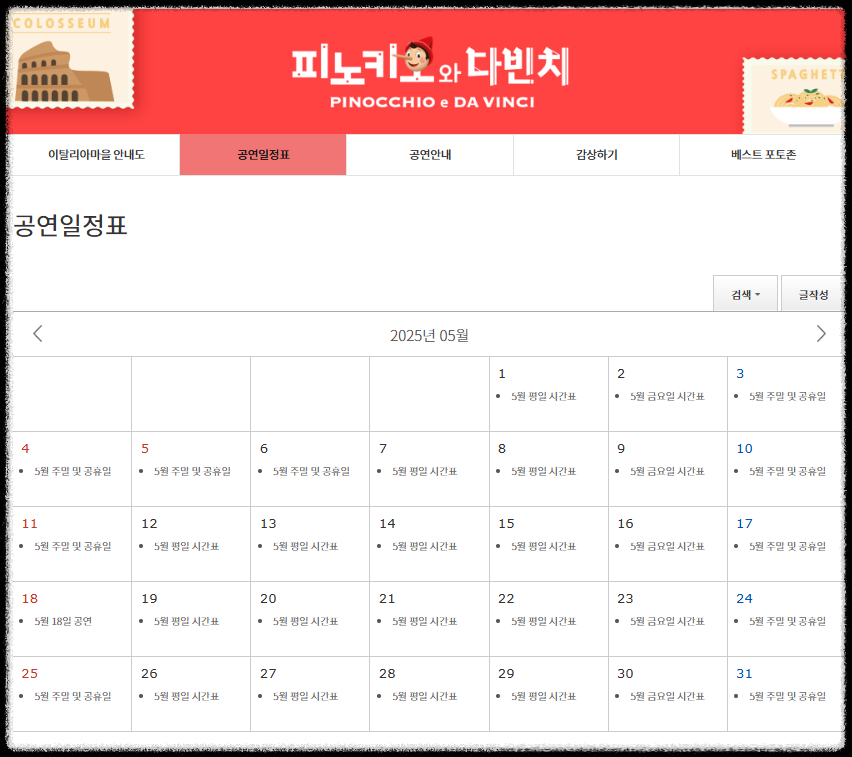This screenshot has width=852, height=757.
Task: Open May 15 weekday timetable entry
Action: coord(543,546)
